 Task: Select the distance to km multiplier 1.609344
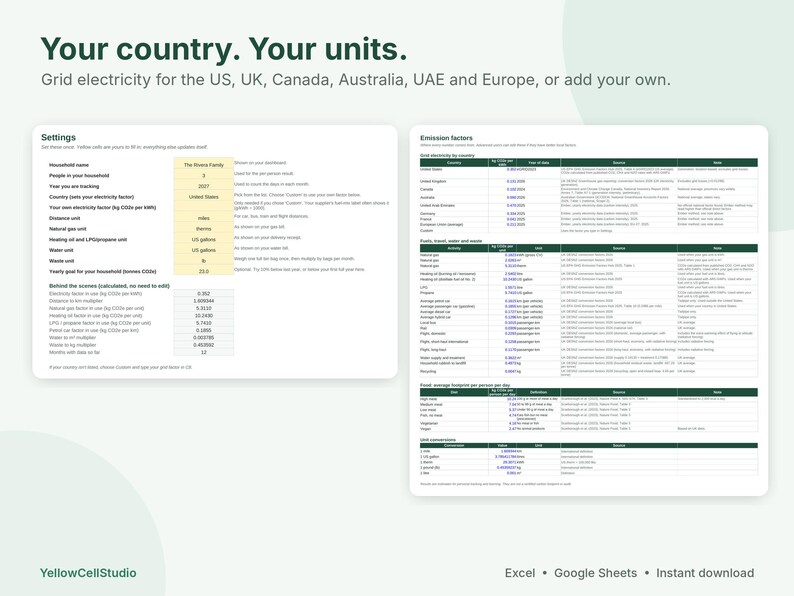pos(204,301)
